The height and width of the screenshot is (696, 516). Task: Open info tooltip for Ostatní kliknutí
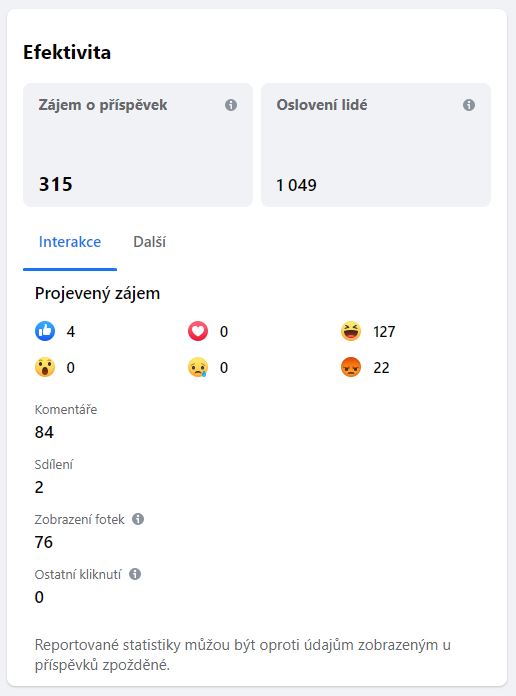tap(135, 574)
